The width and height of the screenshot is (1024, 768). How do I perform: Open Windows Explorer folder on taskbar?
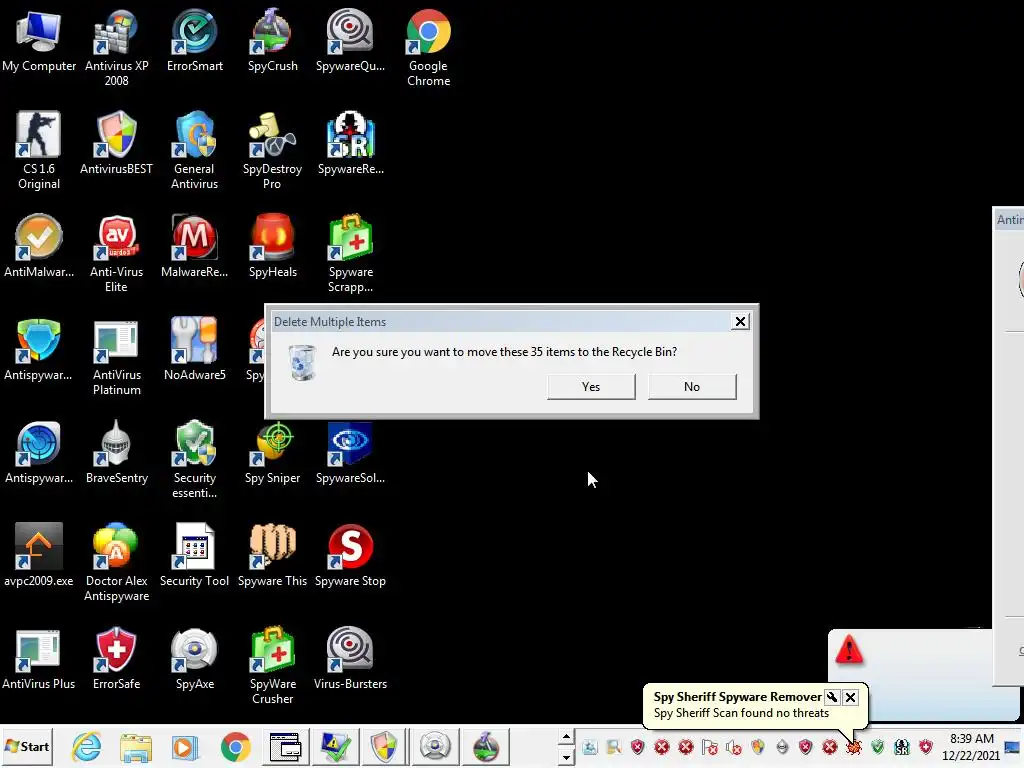tap(136, 746)
